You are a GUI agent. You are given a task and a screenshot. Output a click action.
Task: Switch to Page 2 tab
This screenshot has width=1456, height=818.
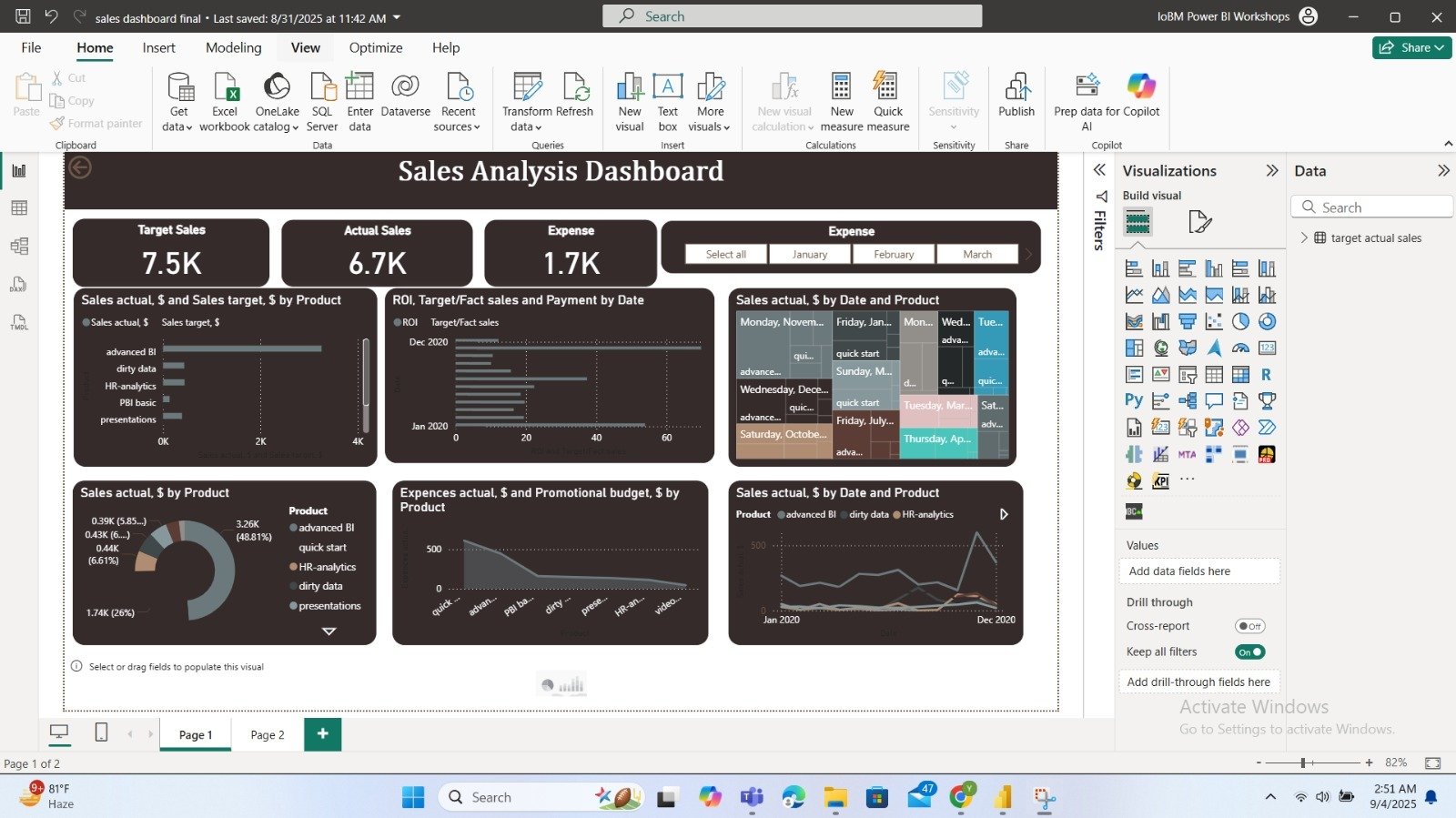coord(268,735)
